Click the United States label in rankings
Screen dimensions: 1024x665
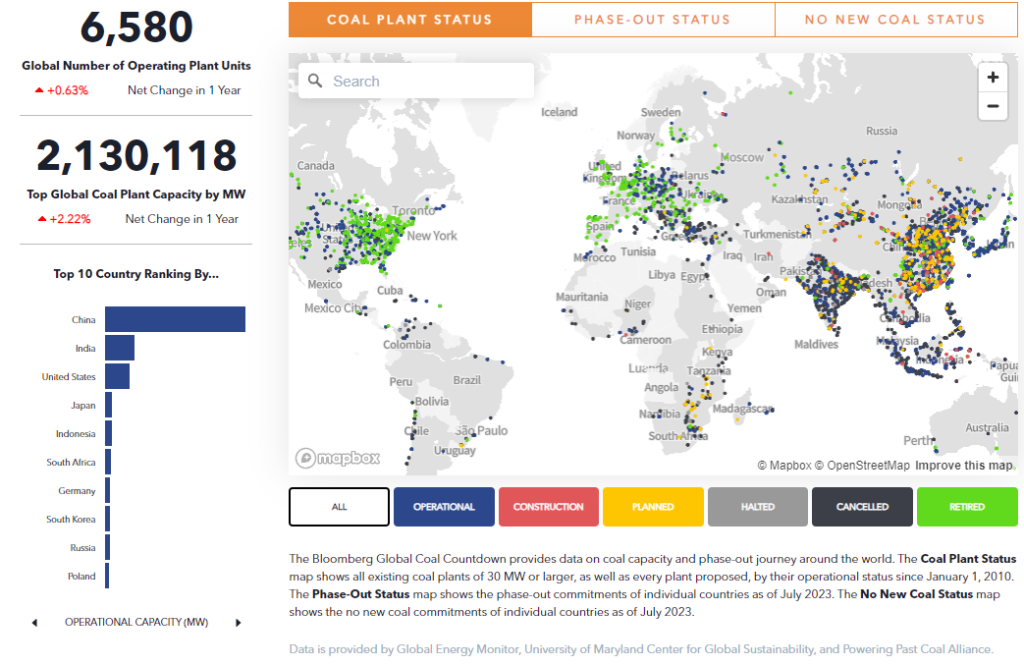pos(69,376)
